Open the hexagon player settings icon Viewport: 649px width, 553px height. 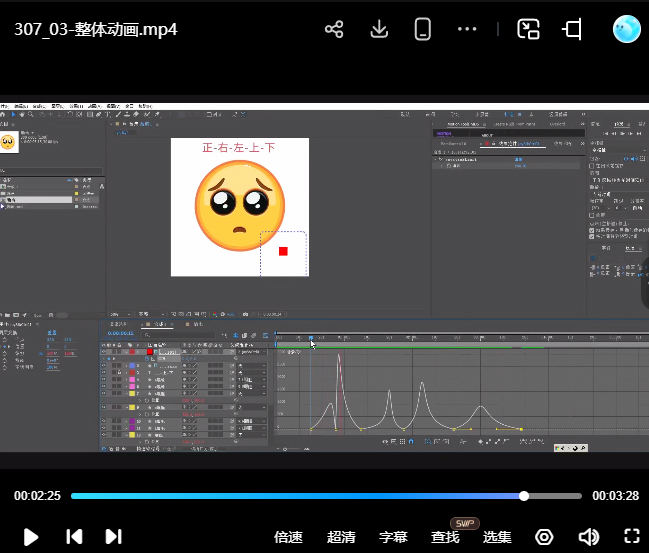pos(544,537)
